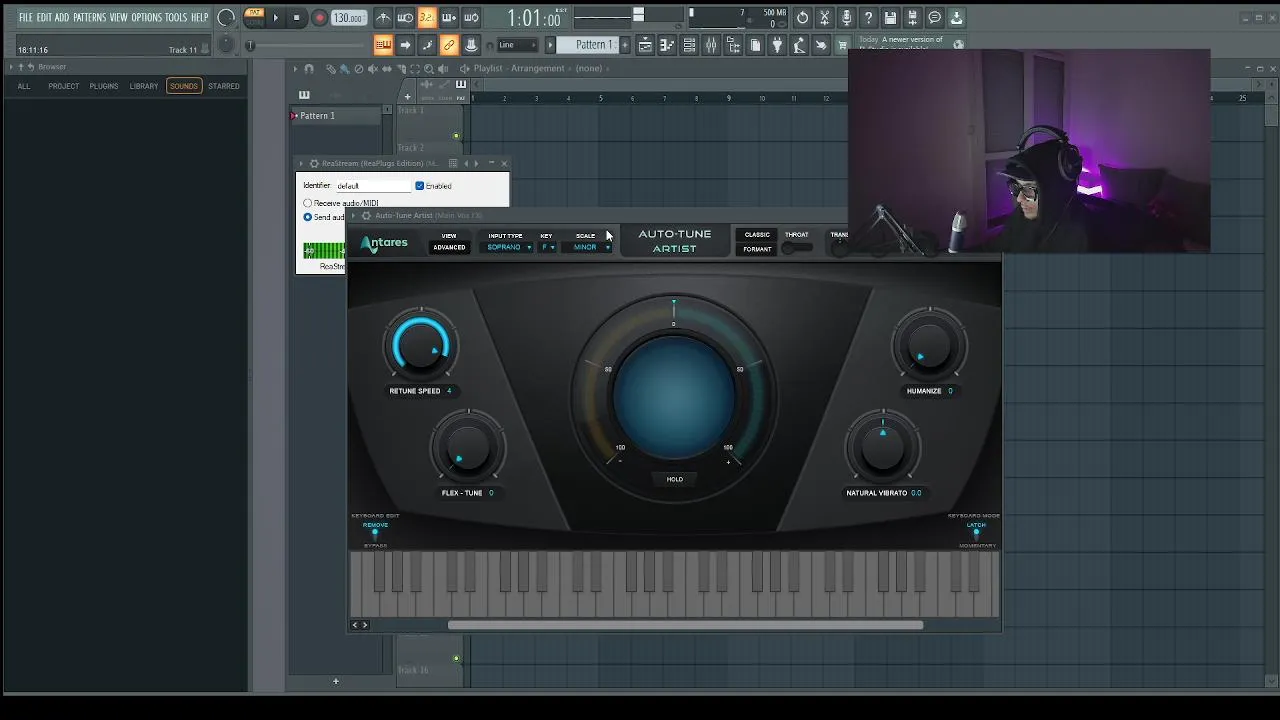Uncheck the Enabled checkbox in ReaStream
Image resolution: width=1280 pixels, height=720 pixels.
[419, 186]
